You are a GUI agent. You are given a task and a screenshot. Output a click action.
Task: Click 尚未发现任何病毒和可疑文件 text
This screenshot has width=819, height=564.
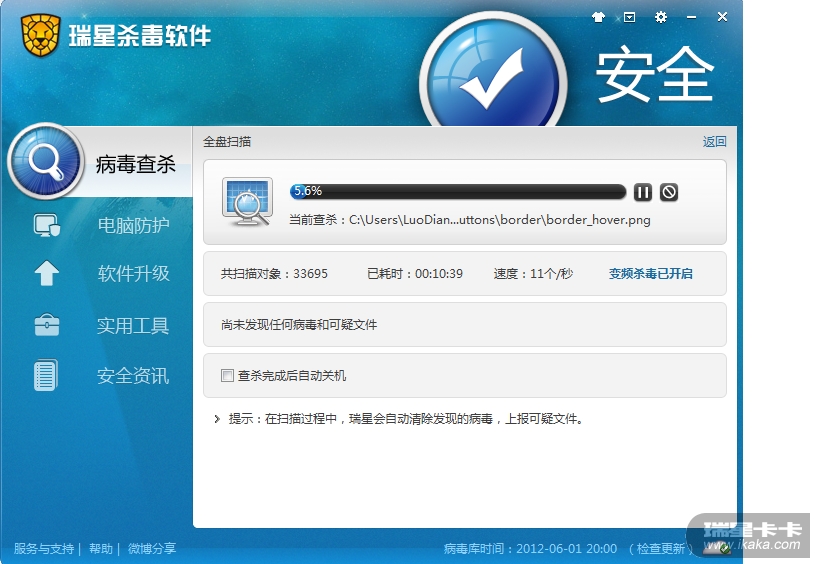point(299,325)
